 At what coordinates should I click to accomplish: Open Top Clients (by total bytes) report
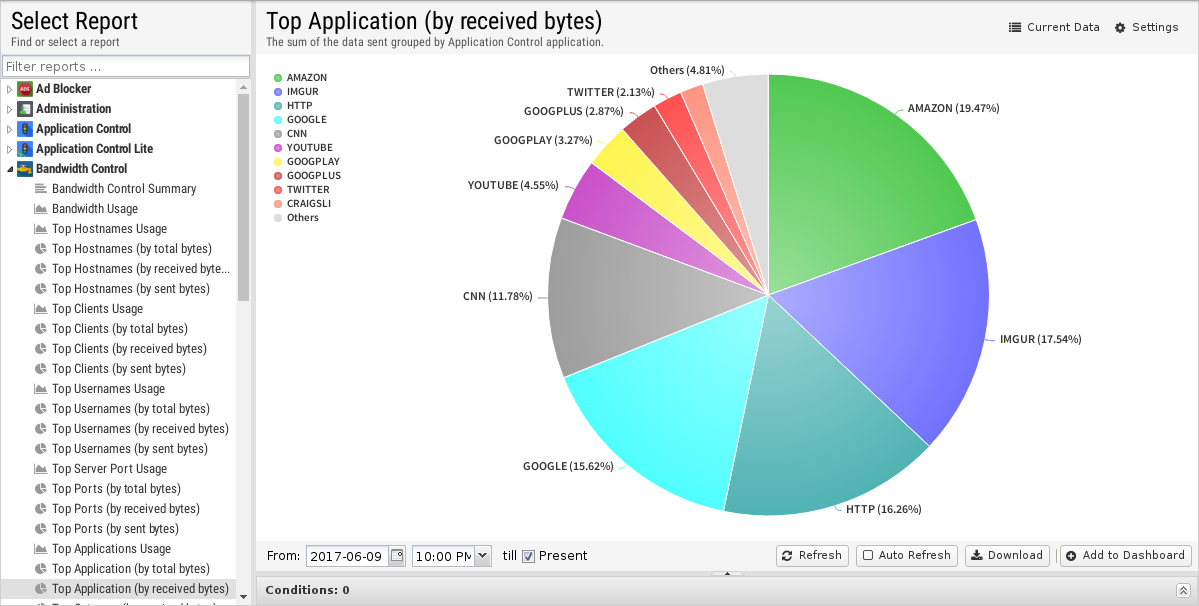(x=119, y=329)
